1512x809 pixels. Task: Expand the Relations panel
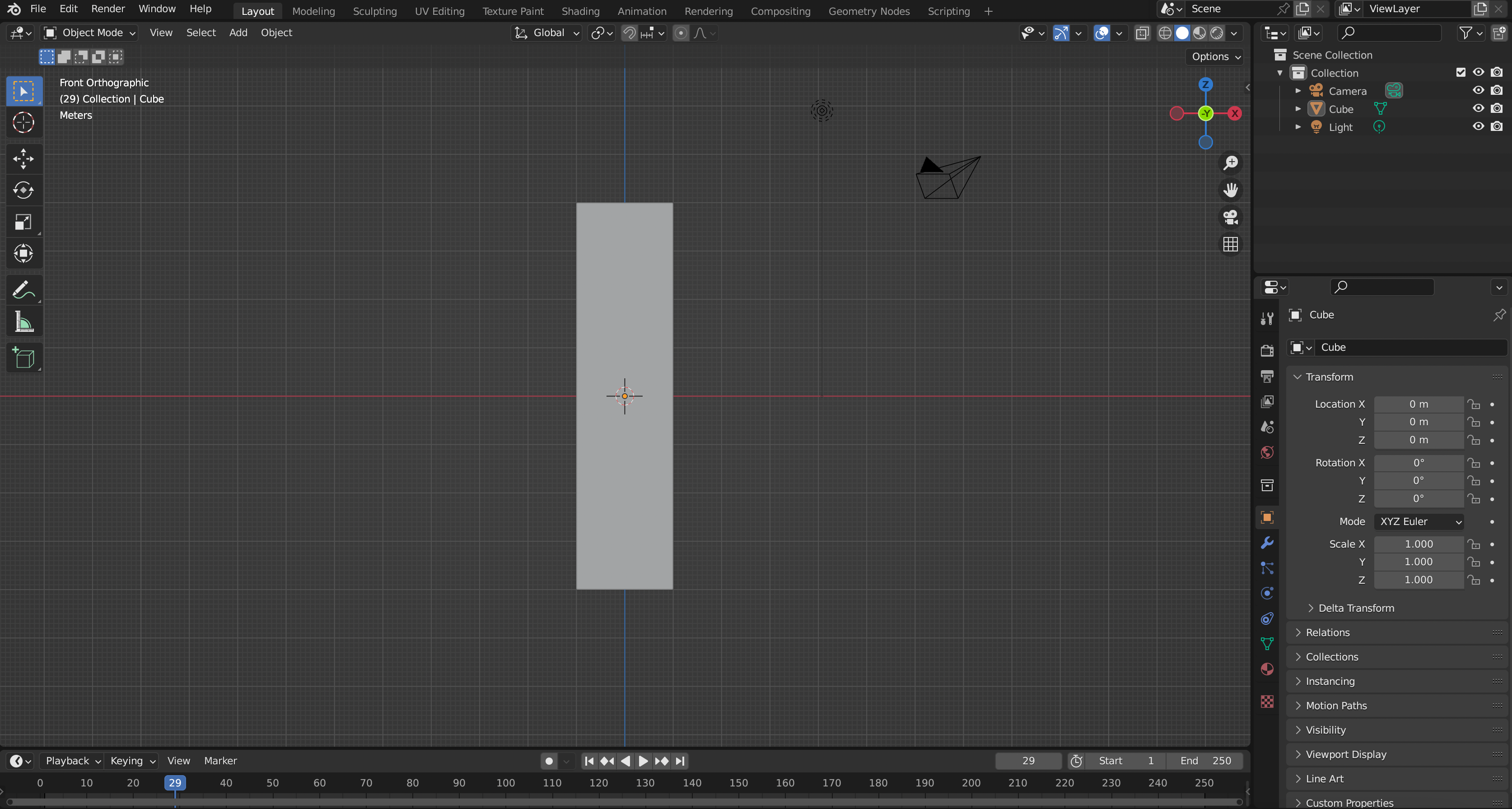[1327, 632]
